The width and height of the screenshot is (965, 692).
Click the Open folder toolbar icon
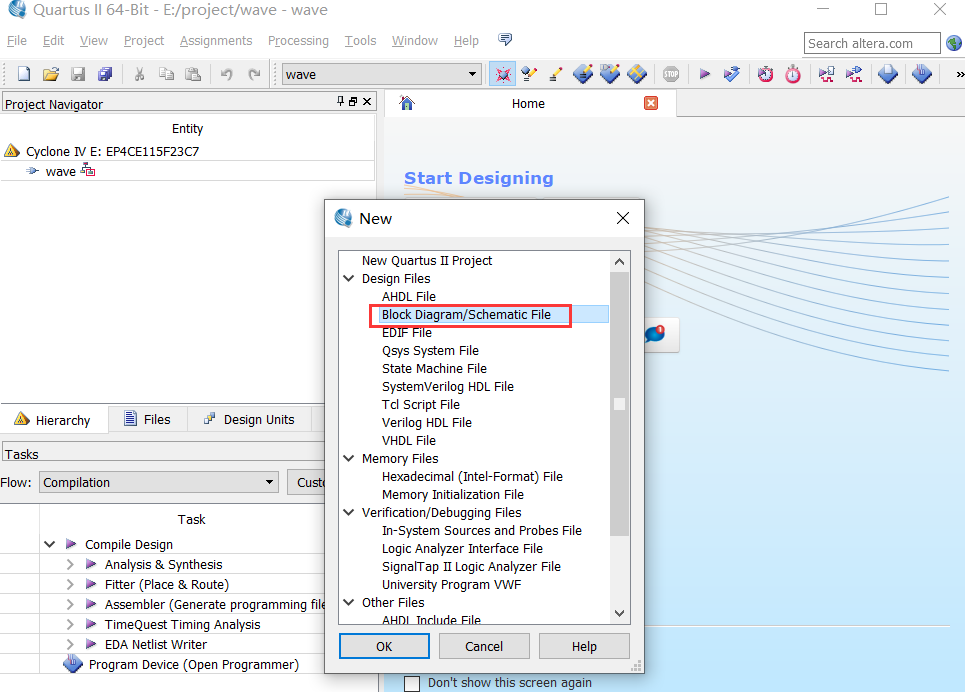coord(50,74)
